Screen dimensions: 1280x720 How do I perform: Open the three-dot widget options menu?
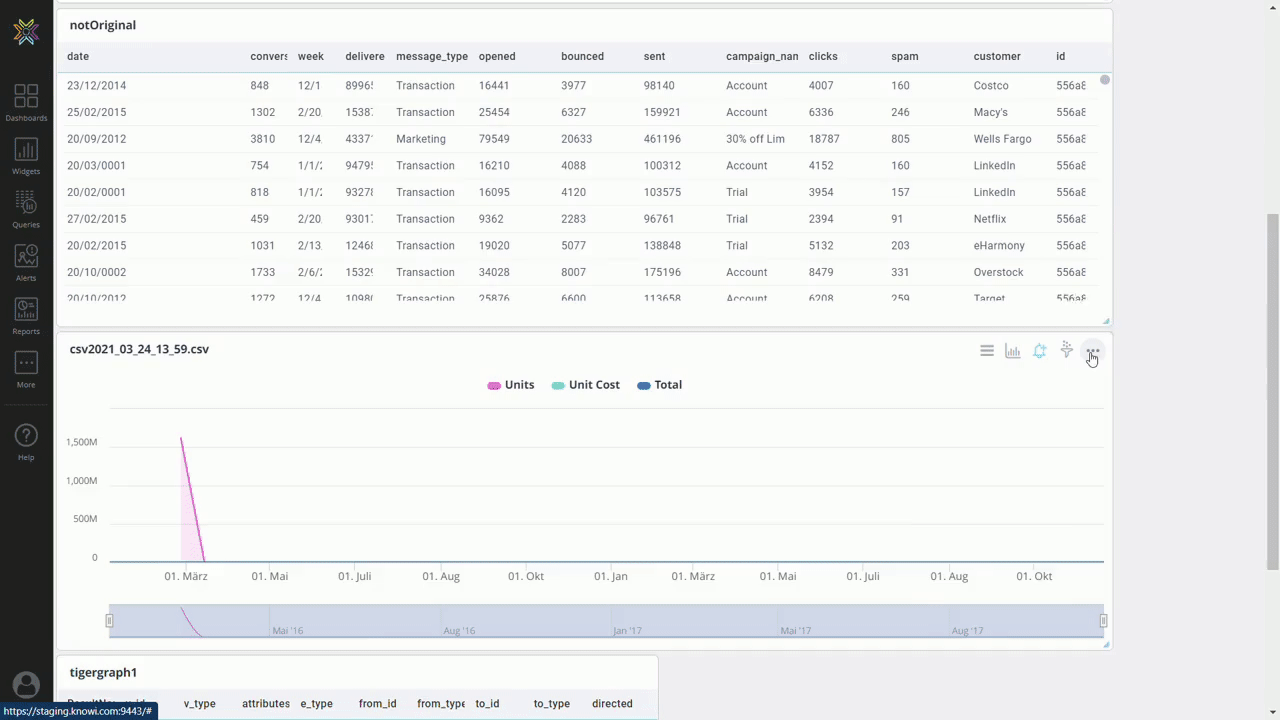click(1093, 351)
